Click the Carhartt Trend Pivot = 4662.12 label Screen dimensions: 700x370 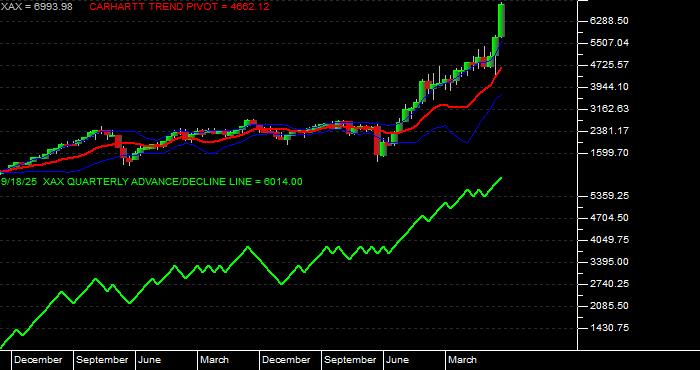(179, 6)
